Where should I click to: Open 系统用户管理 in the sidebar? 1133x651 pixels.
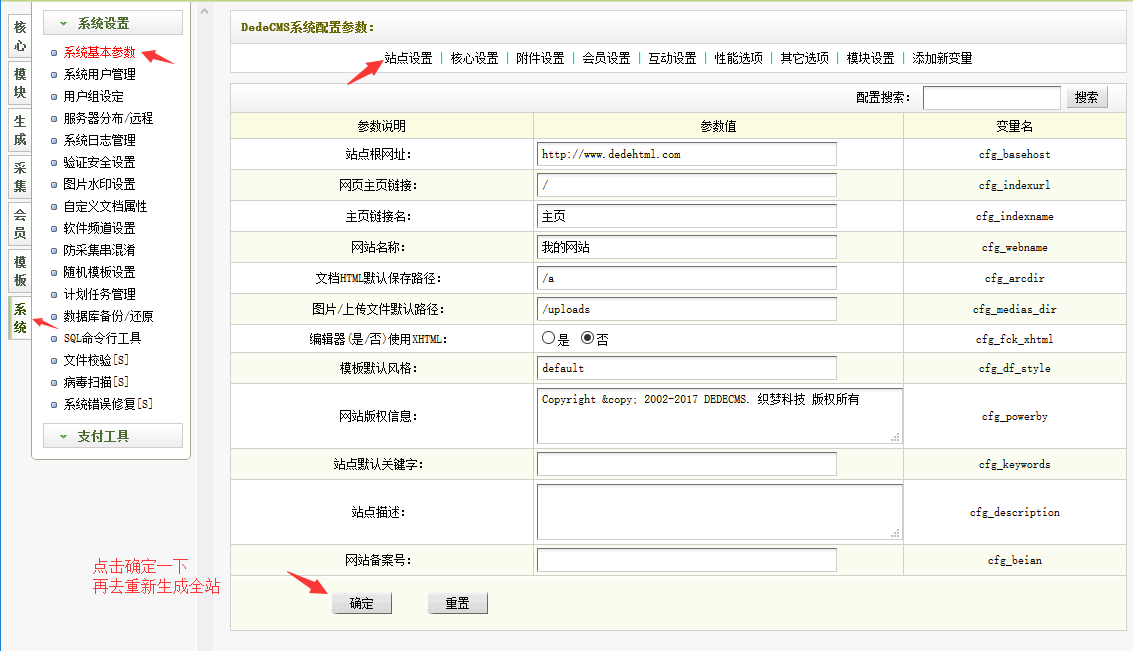[x=99, y=74]
